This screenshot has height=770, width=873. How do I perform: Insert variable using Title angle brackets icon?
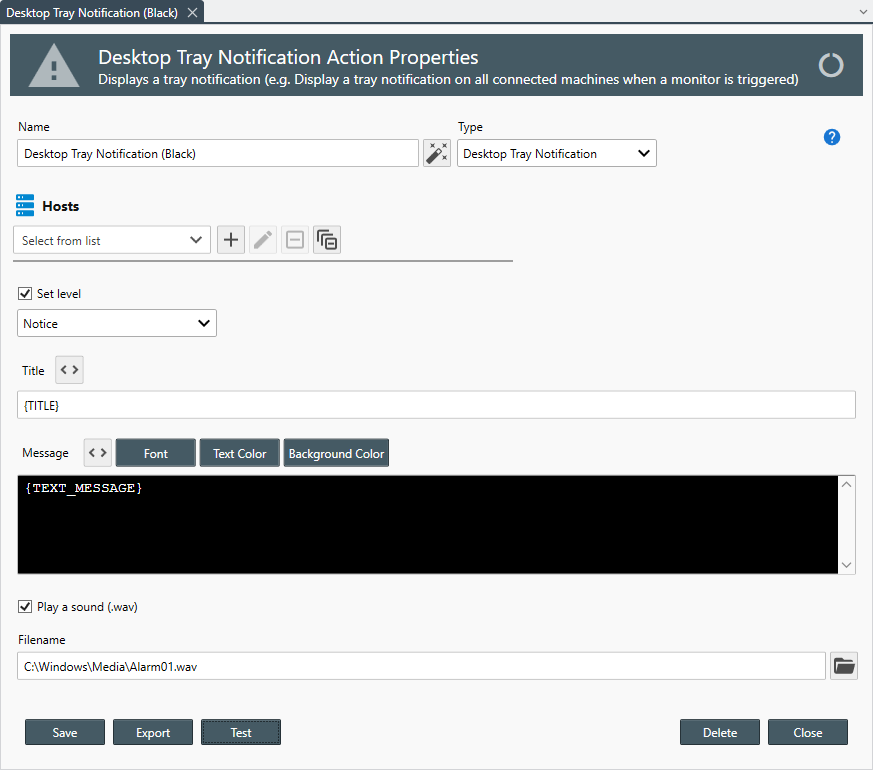coord(69,370)
